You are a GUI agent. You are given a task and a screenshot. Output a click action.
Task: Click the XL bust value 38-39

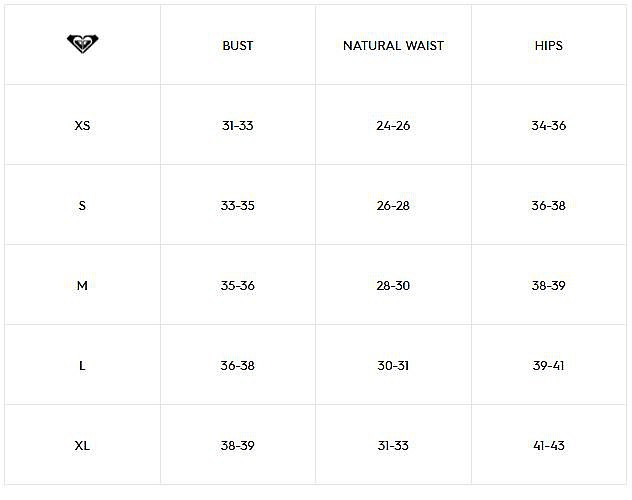pos(238,446)
